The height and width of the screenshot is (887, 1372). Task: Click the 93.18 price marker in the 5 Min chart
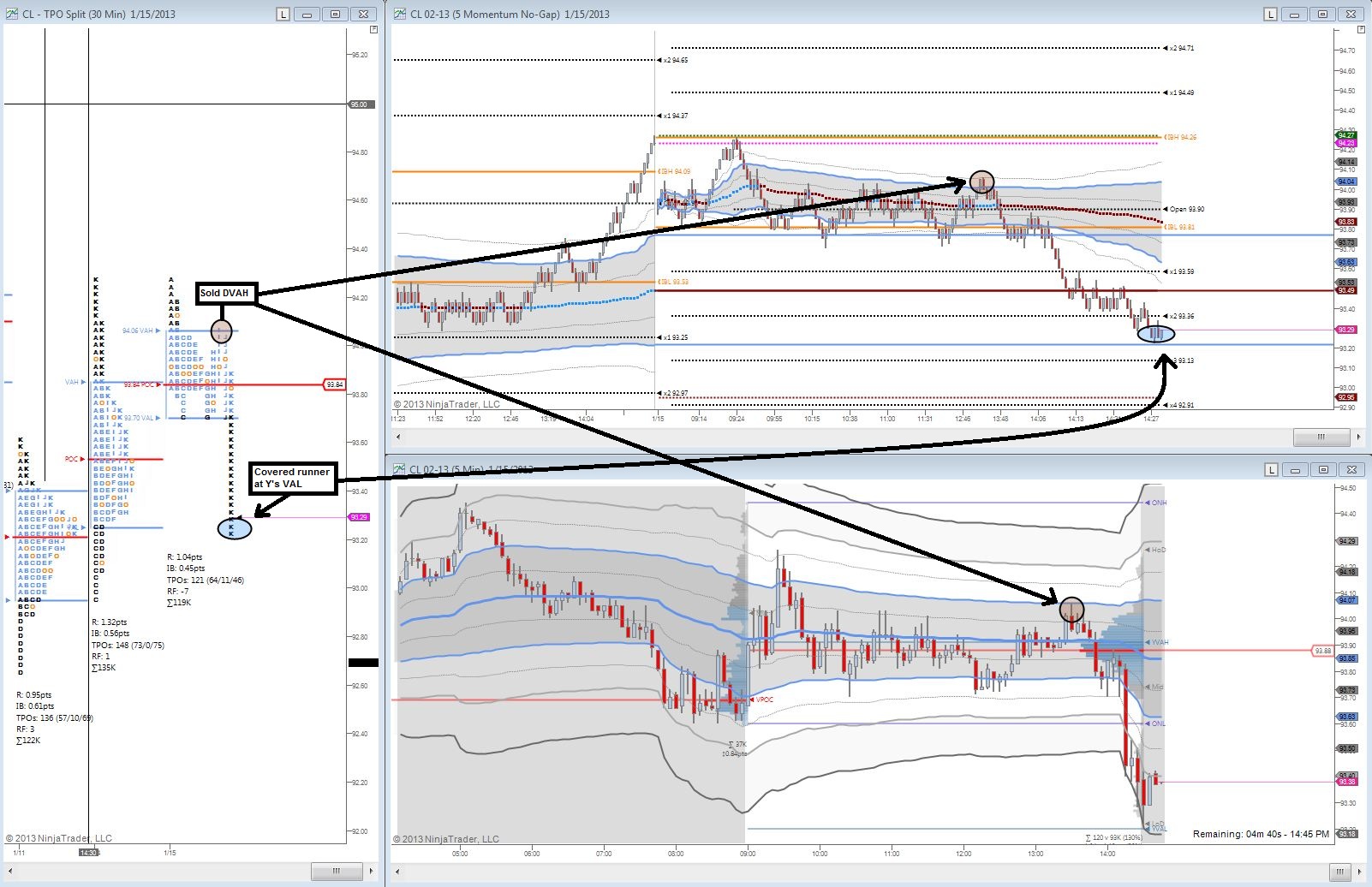[1347, 834]
